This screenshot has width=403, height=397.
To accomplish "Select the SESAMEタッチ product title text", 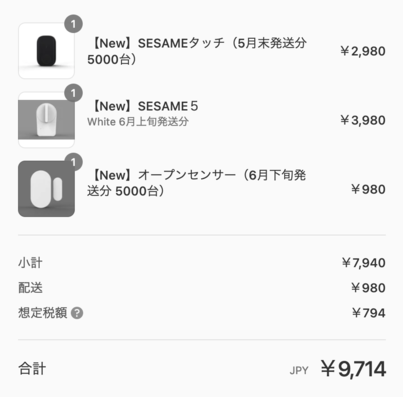I will pyautogui.click(x=197, y=51).
